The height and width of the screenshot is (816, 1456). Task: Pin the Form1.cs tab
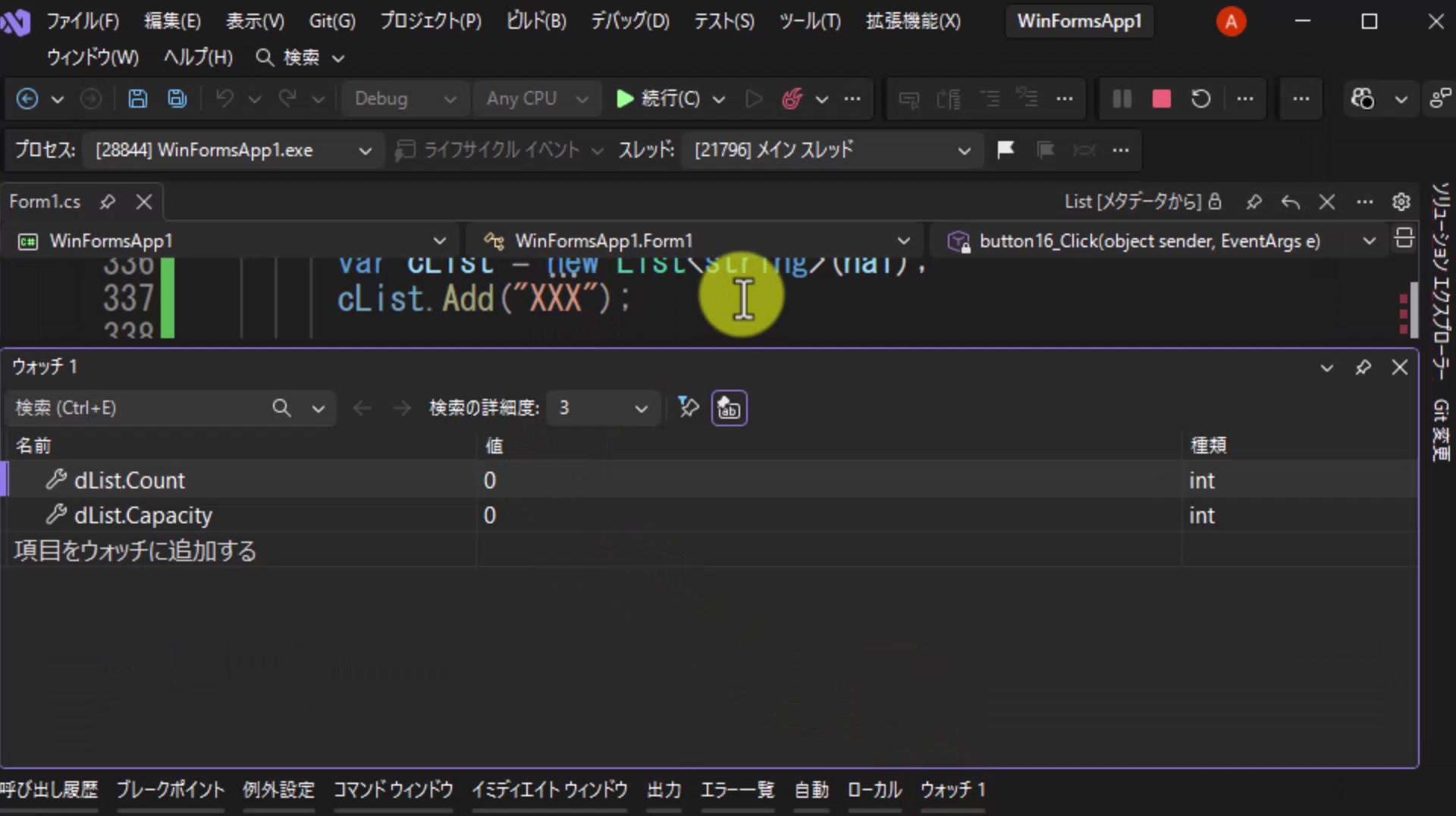point(108,202)
